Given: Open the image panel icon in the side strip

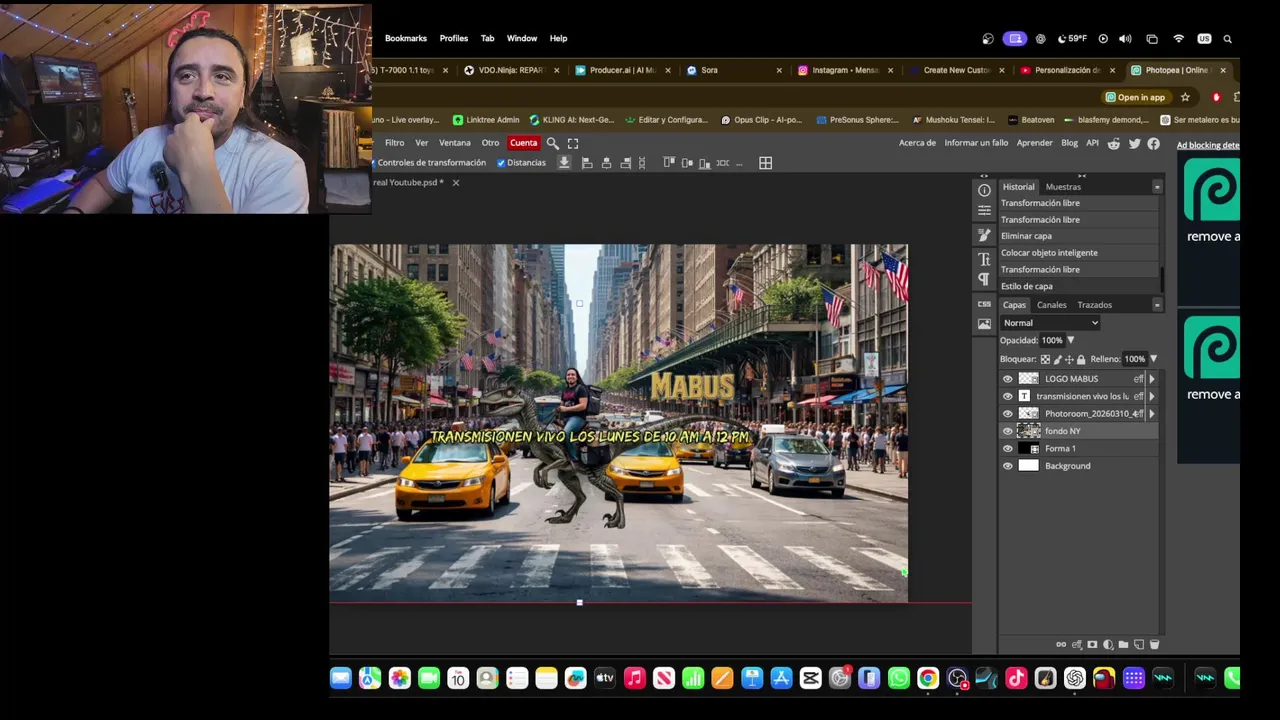Looking at the screenshot, I should point(984,324).
